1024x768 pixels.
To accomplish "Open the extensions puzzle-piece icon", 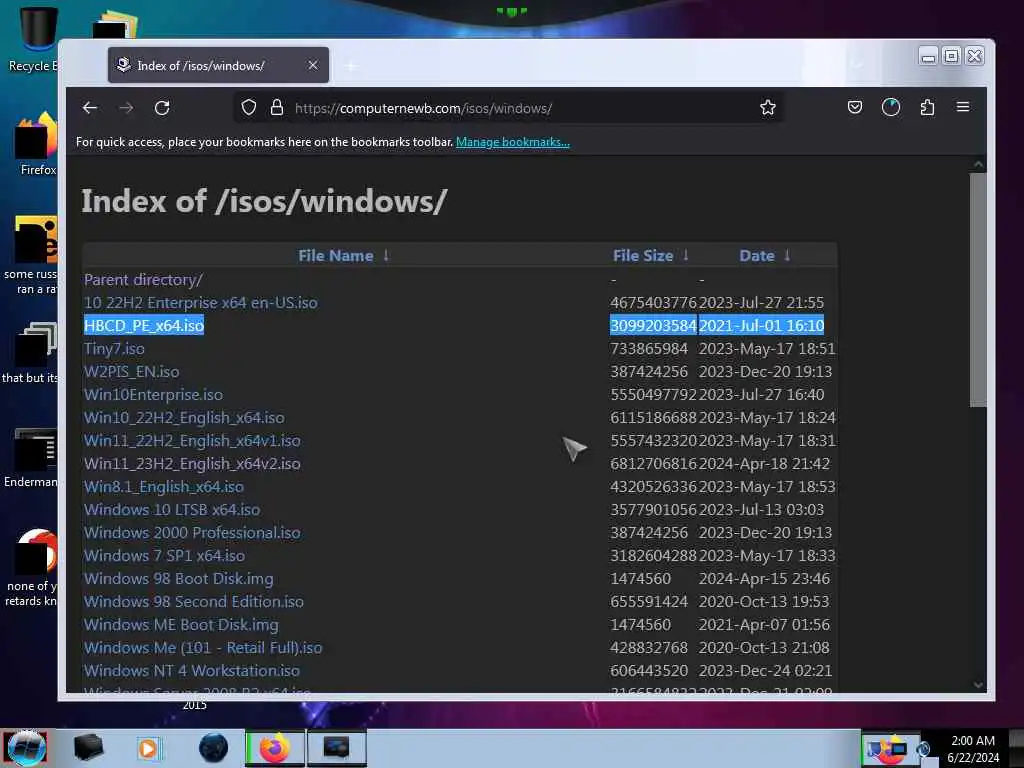I will [927, 107].
